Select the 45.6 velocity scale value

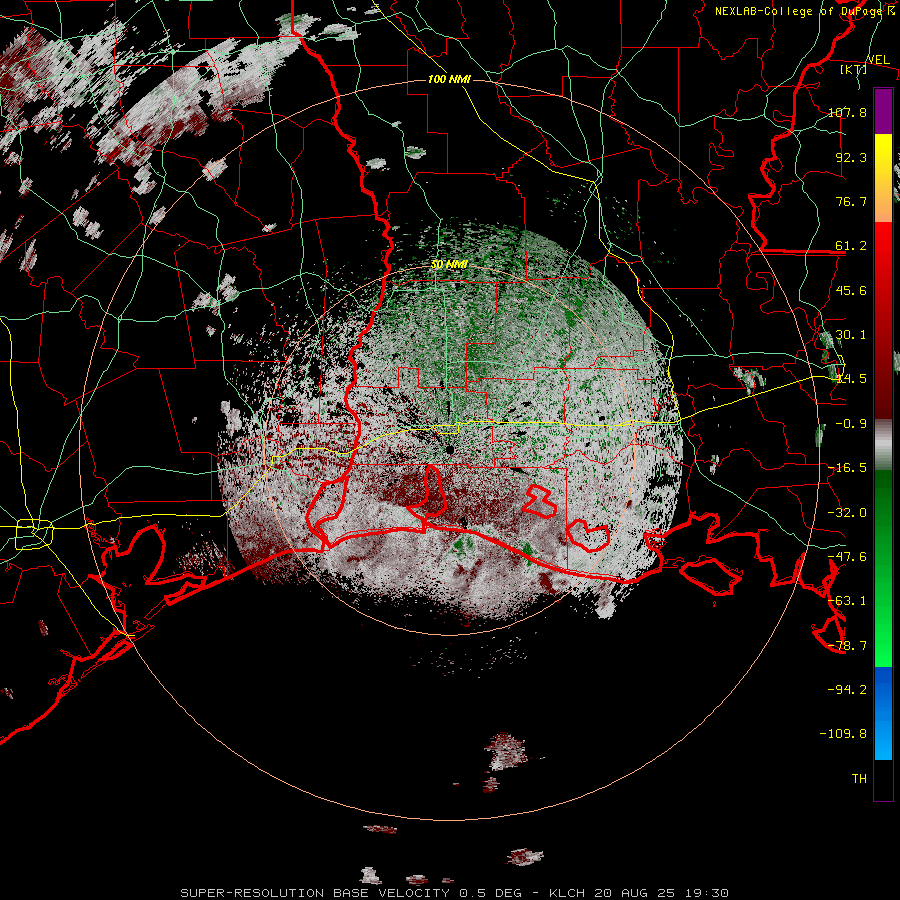pos(851,290)
